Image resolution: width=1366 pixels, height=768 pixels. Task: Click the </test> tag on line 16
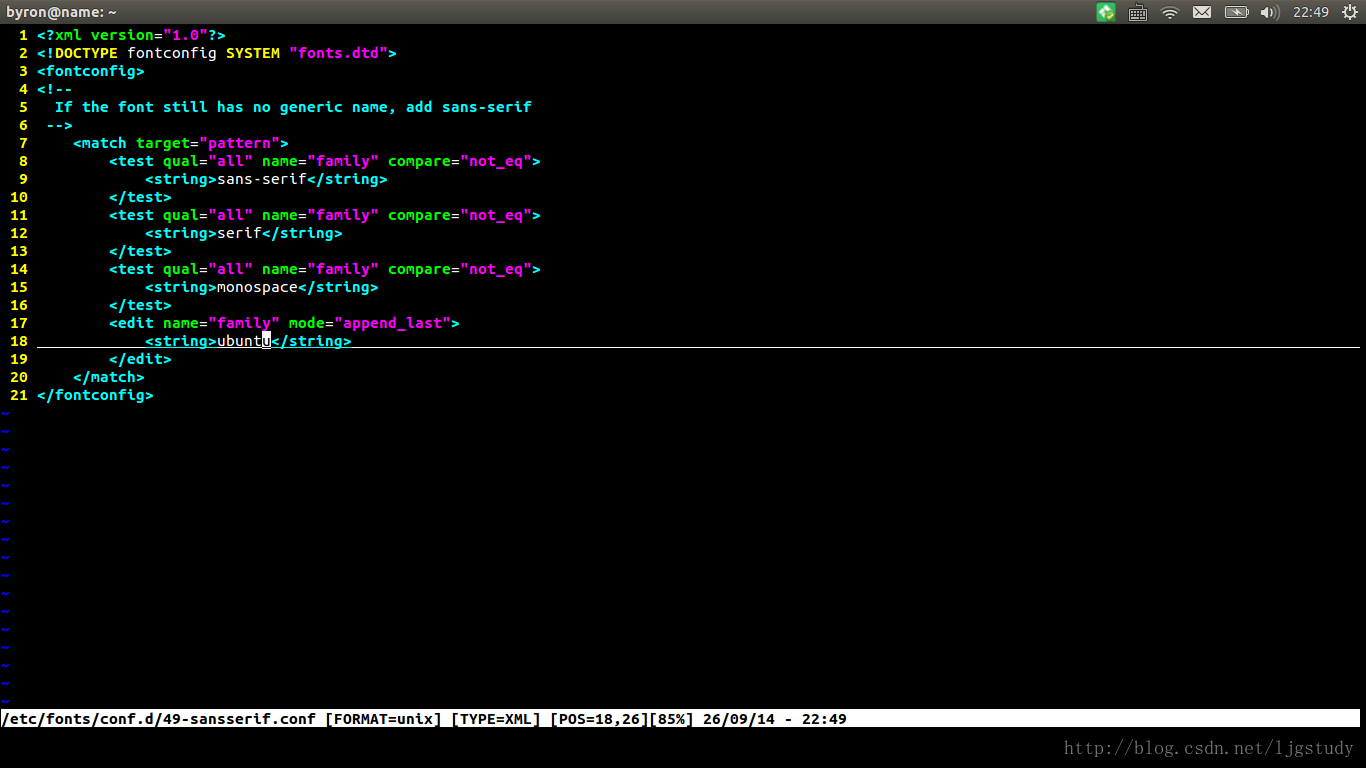point(140,305)
